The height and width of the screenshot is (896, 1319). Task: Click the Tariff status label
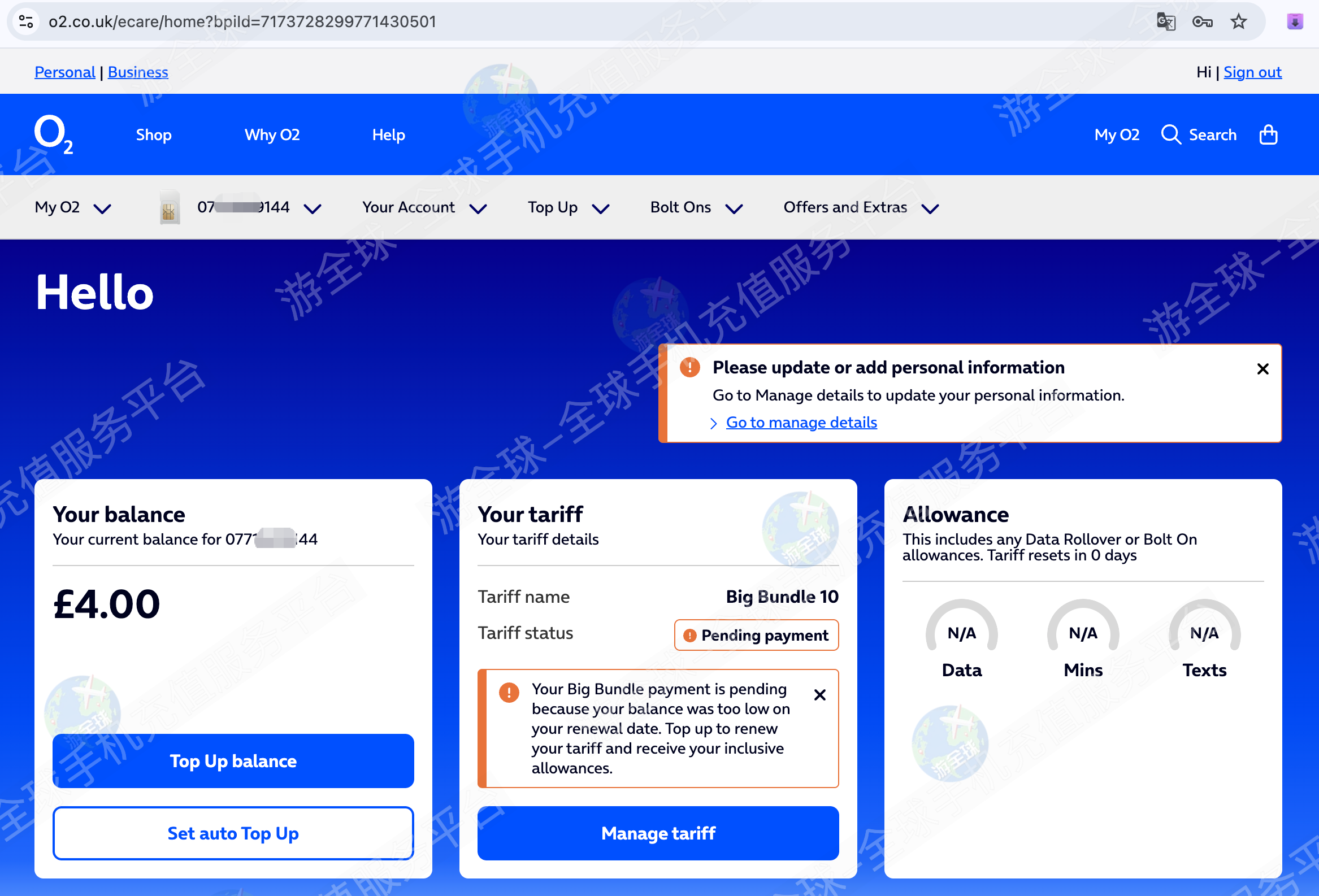pos(526,633)
